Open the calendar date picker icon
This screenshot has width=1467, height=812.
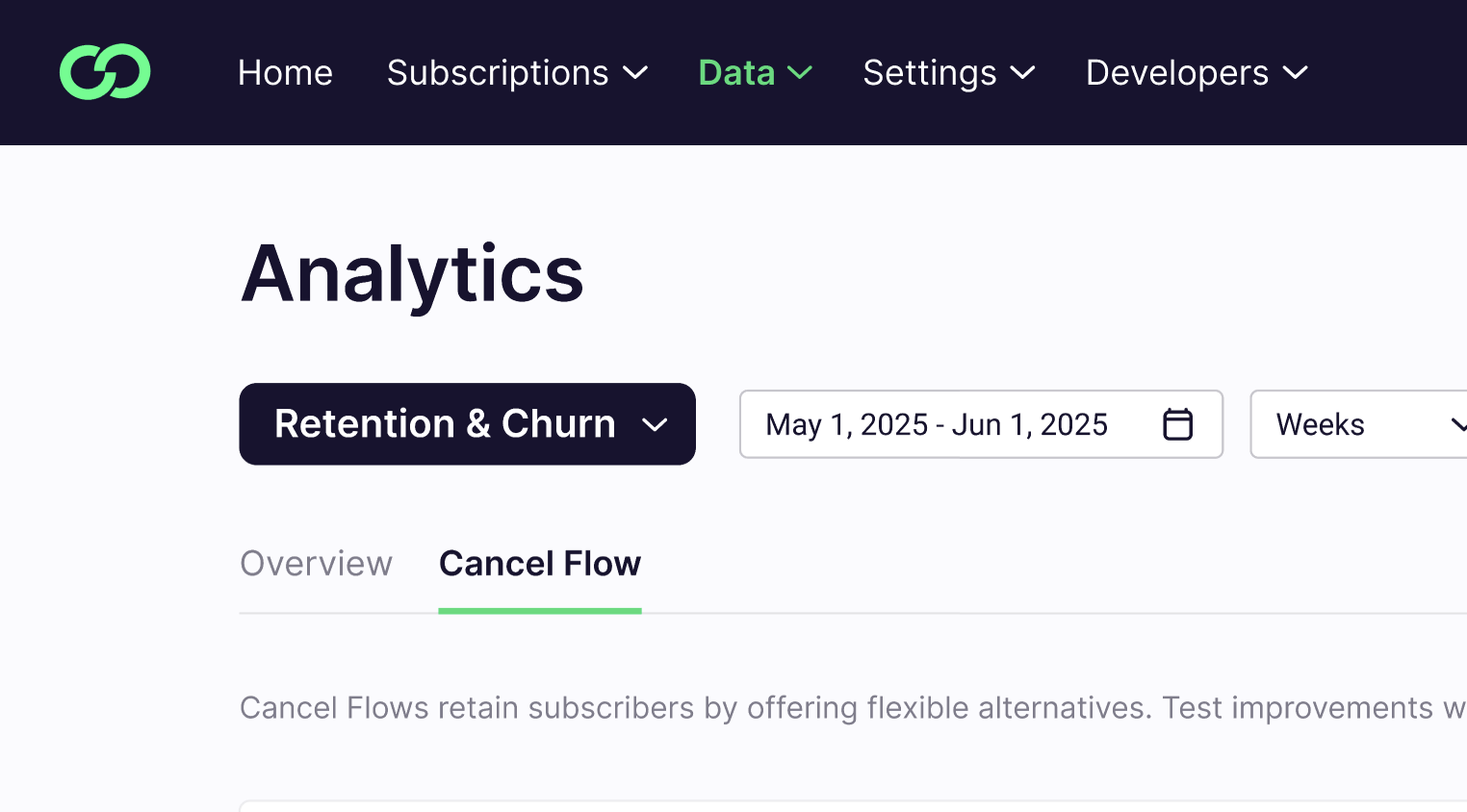[x=1177, y=424]
